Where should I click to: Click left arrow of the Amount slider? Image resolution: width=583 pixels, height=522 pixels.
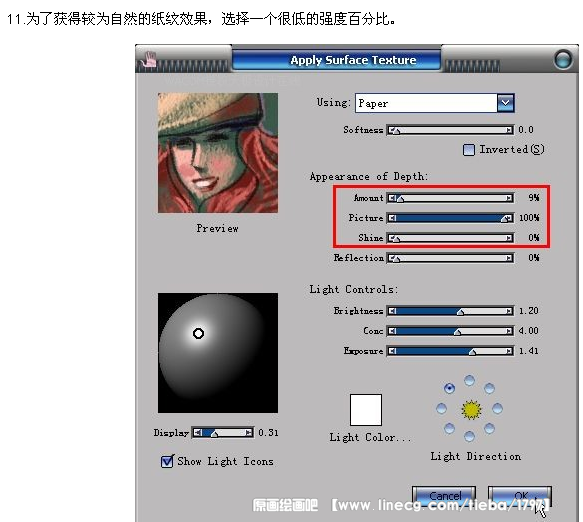click(392, 198)
